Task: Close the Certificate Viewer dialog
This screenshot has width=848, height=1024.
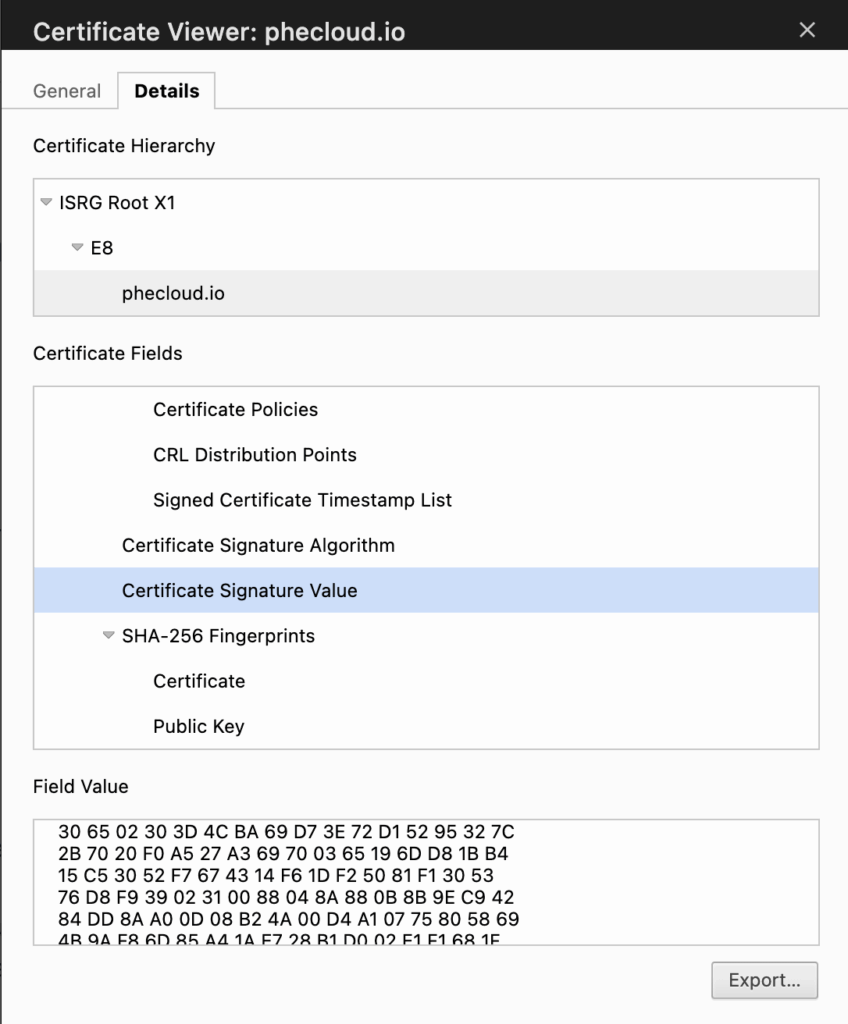Action: click(807, 30)
